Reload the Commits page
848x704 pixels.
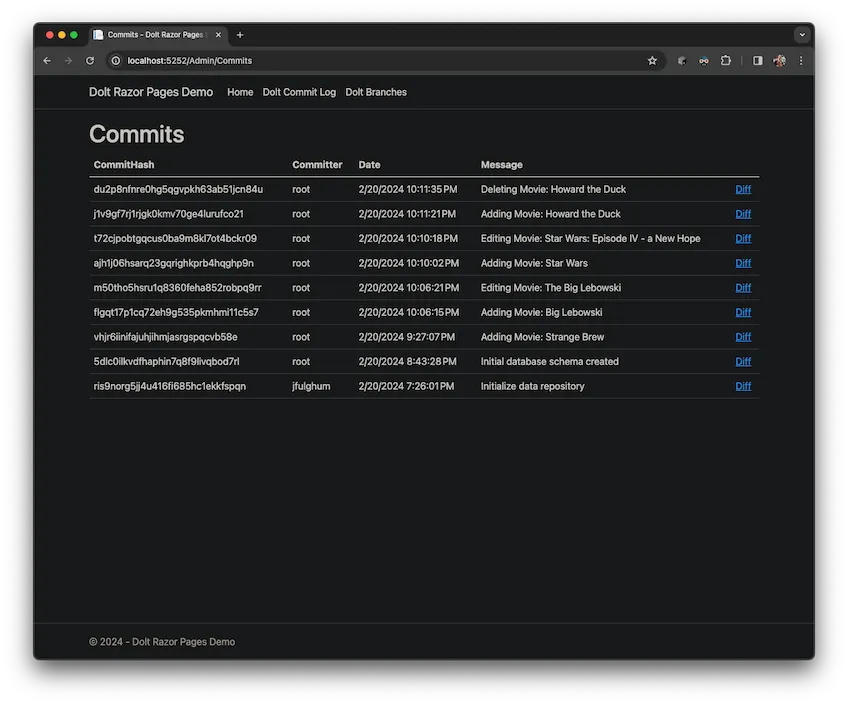pos(90,60)
